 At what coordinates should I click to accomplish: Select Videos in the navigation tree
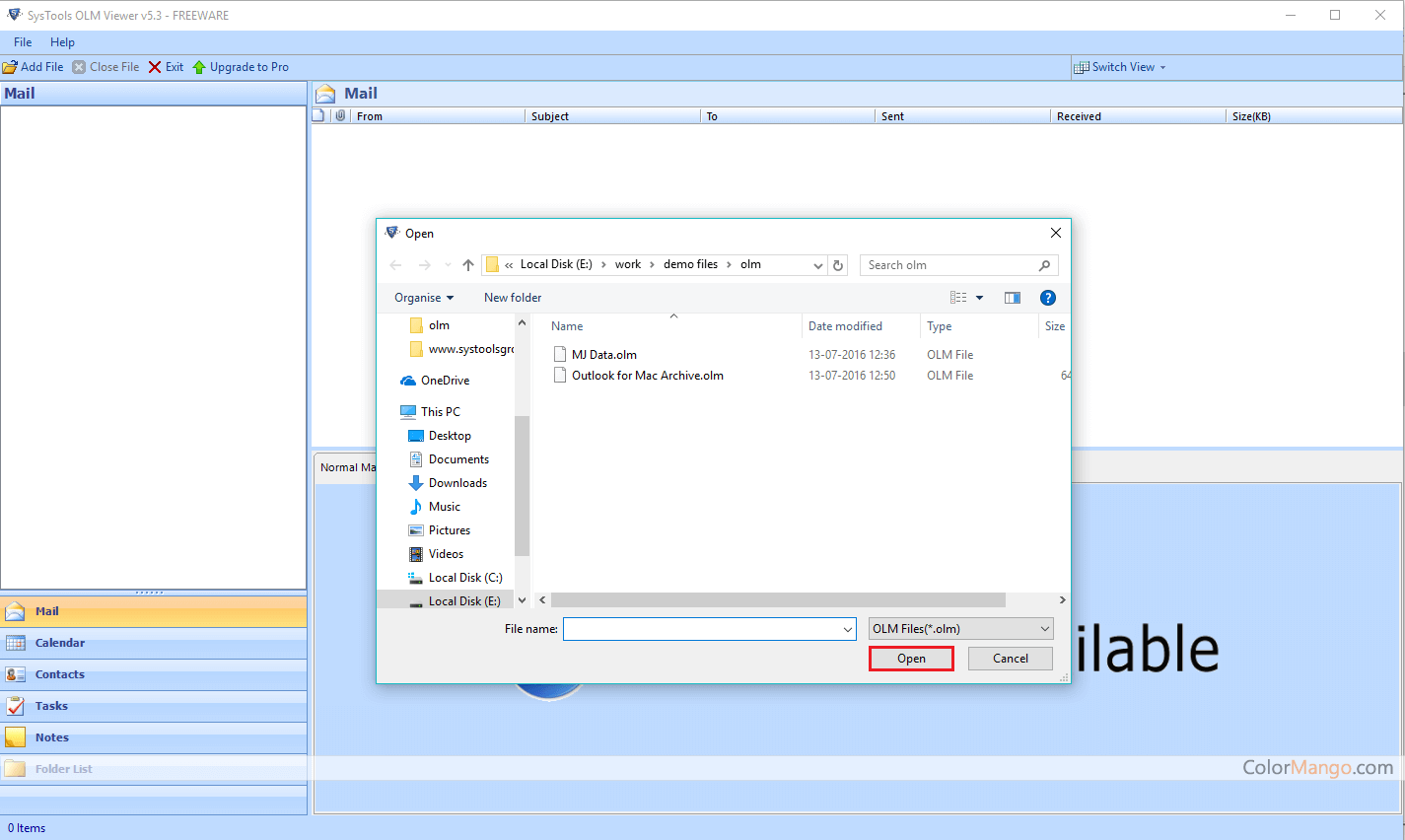pyautogui.click(x=436, y=554)
